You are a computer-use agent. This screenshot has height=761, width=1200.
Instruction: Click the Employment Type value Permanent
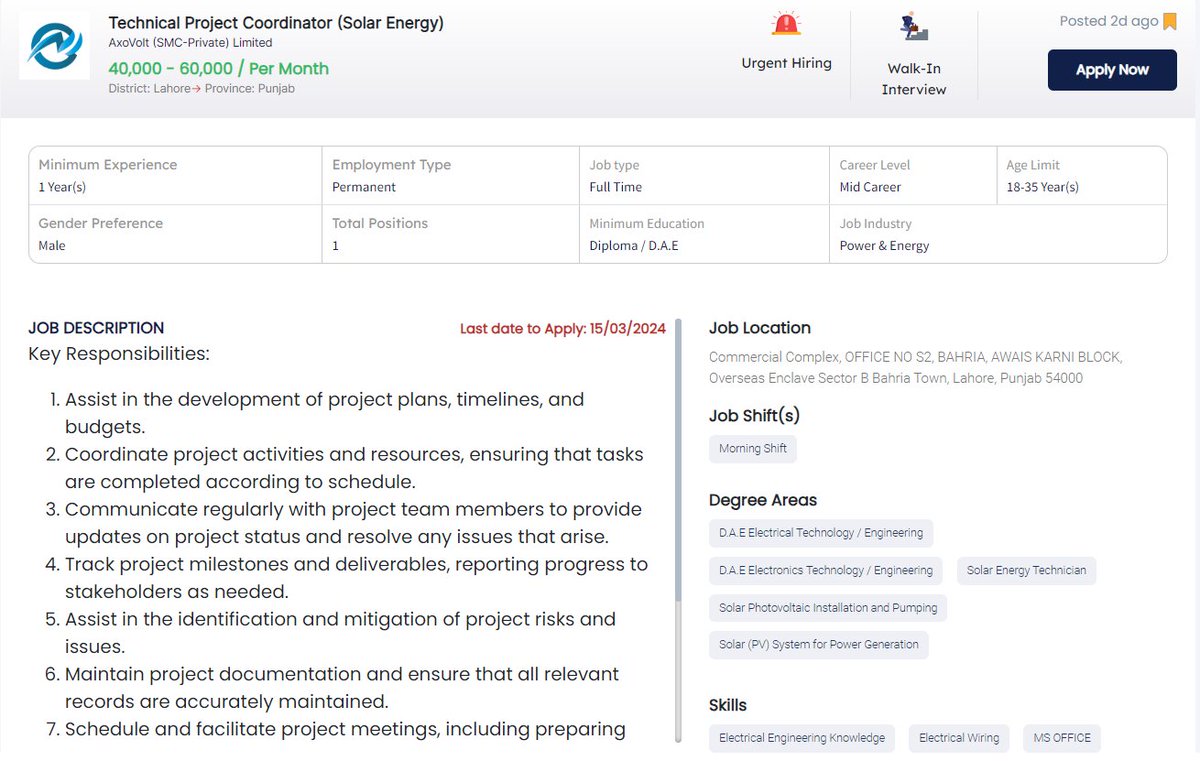[364, 187]
